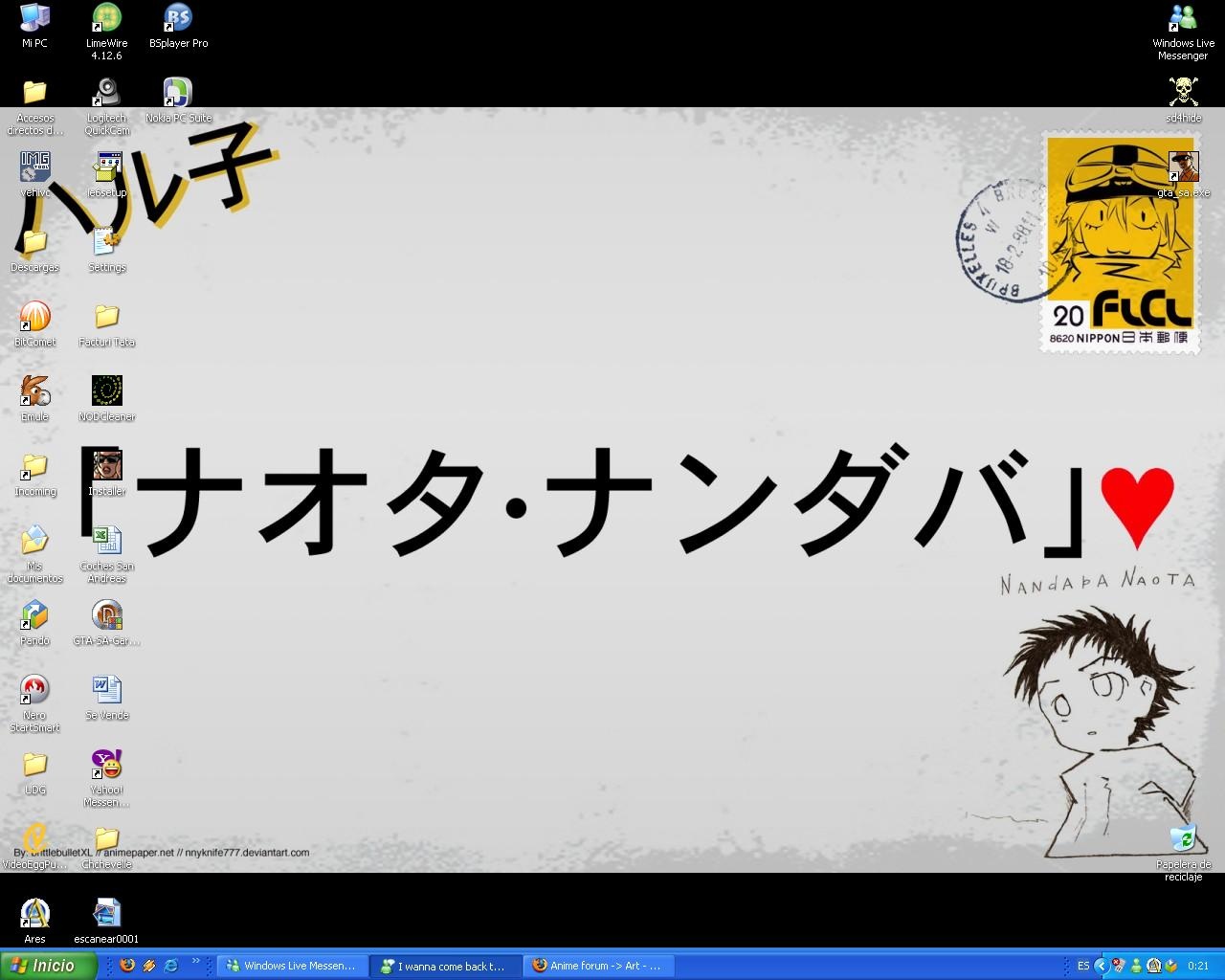Screen dimensions: 1225x980
Task: Launch Nero StartSmart shortcut
Action: [x=34, y=704]
